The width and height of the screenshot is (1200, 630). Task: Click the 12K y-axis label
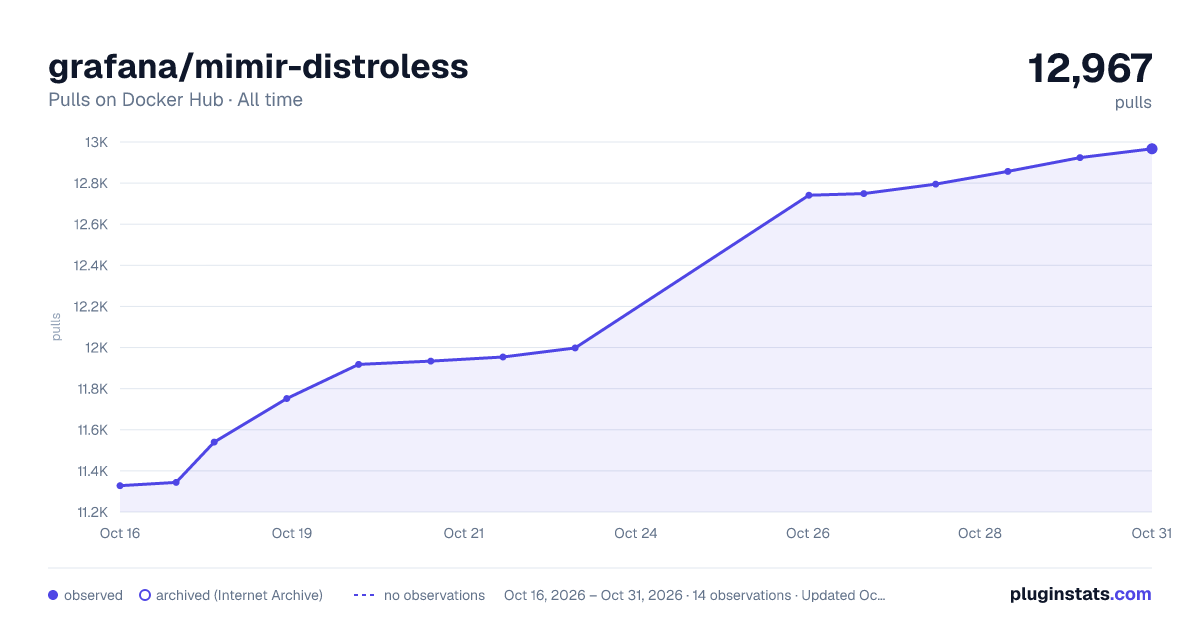[96, 348]
